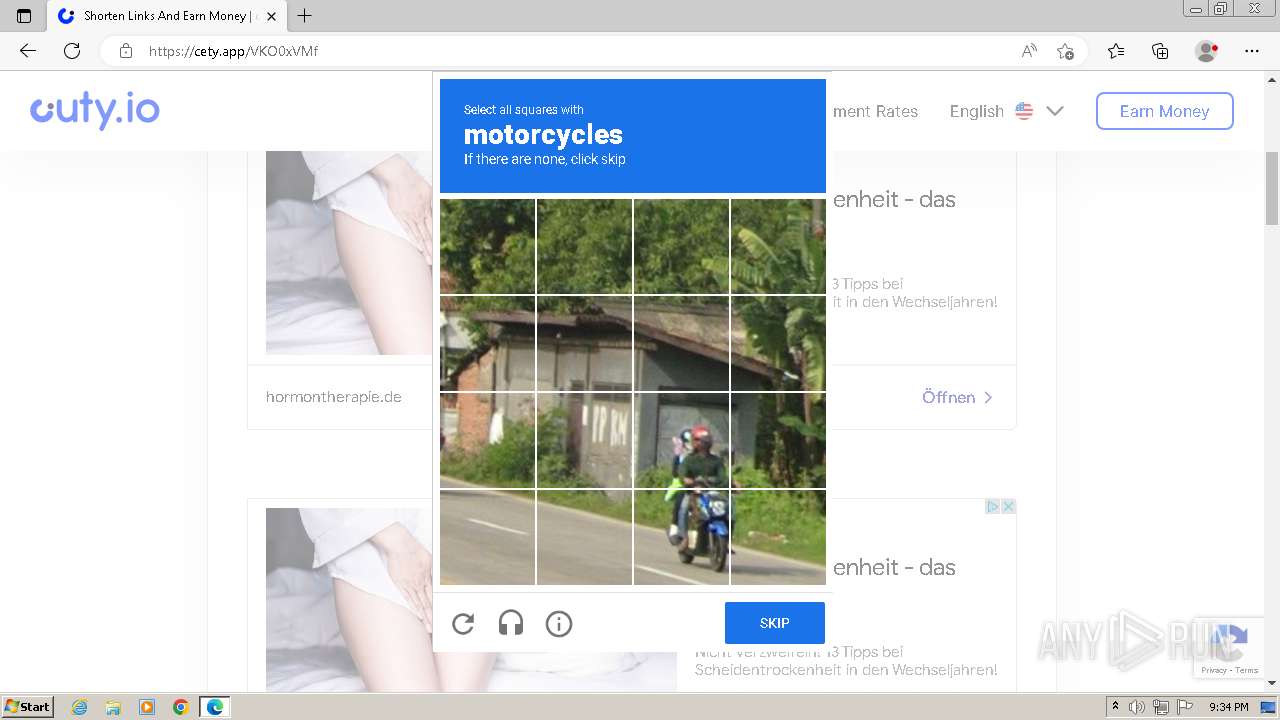The image size is (1280, 720).
Task: Click the SKIP button
Action: coord(775,623)
